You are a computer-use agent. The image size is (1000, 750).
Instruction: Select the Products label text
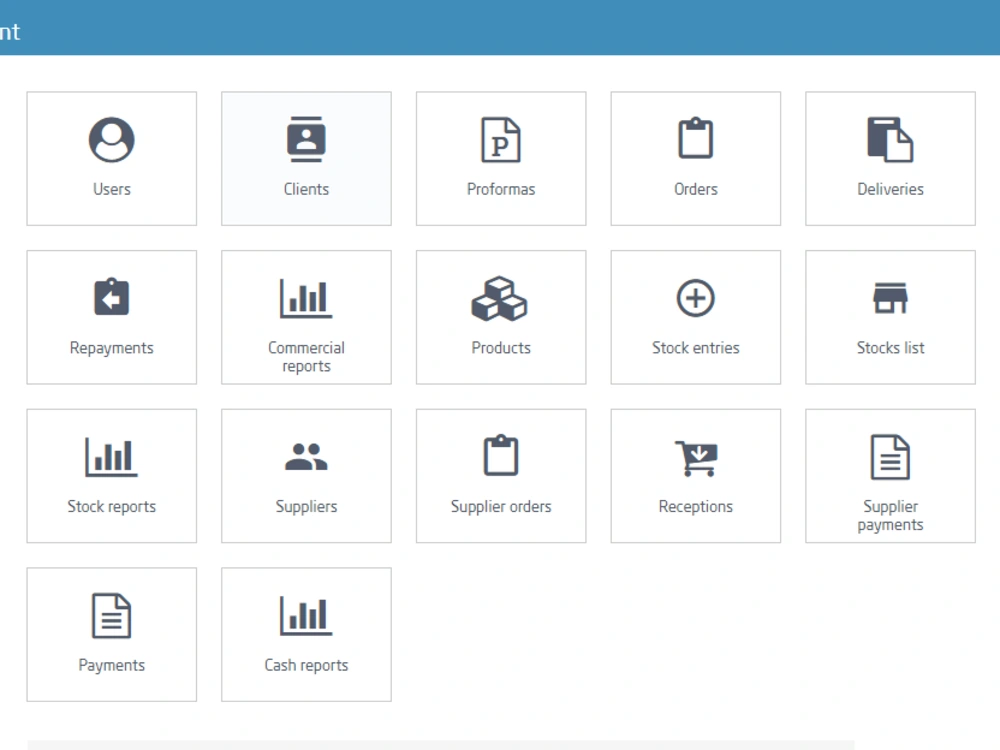click(x=501, y=348)
